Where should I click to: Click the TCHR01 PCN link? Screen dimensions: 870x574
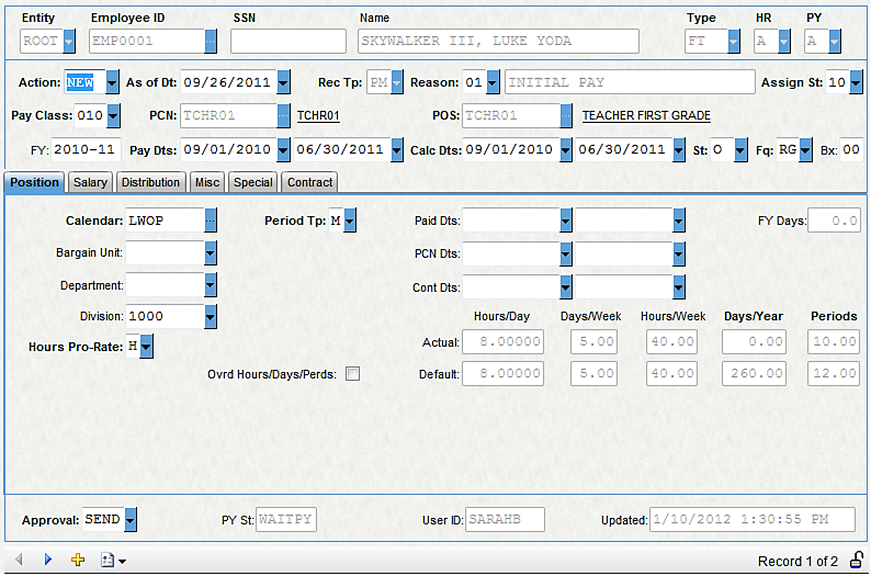click(x=318, y=116)
